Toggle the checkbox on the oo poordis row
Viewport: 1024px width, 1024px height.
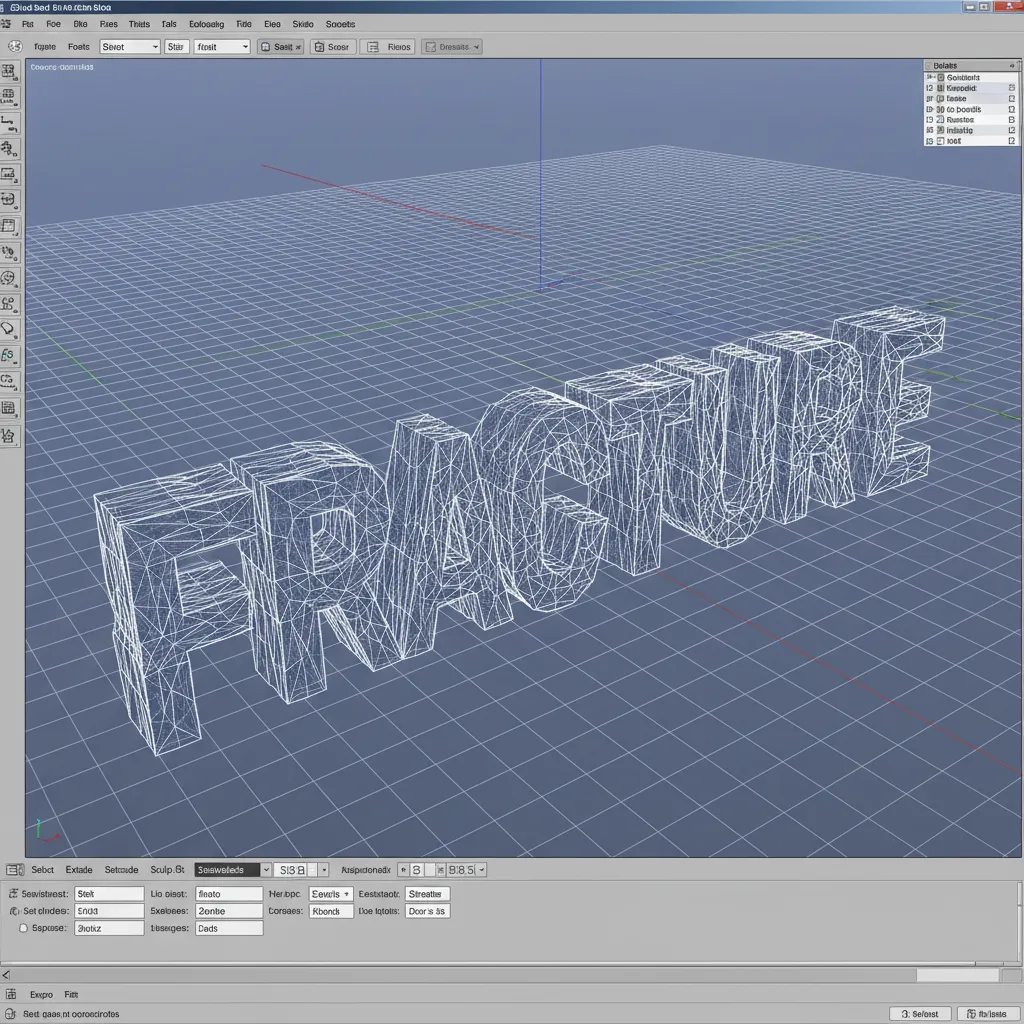point(1012,109)
